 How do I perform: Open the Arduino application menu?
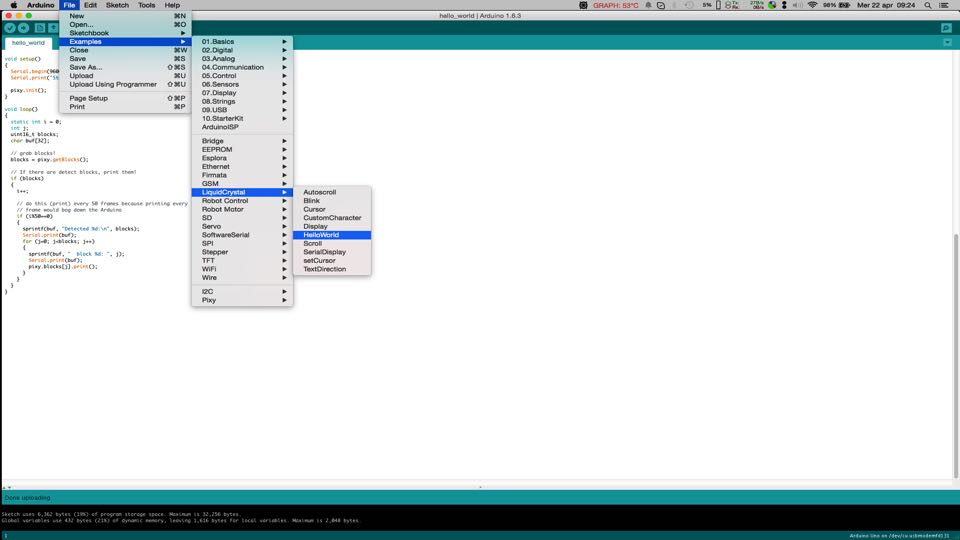pyautogui.click(x=40, y=5)
